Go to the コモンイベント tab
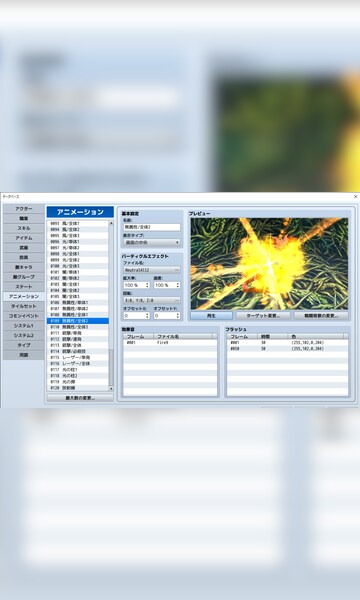 point(24,316)
